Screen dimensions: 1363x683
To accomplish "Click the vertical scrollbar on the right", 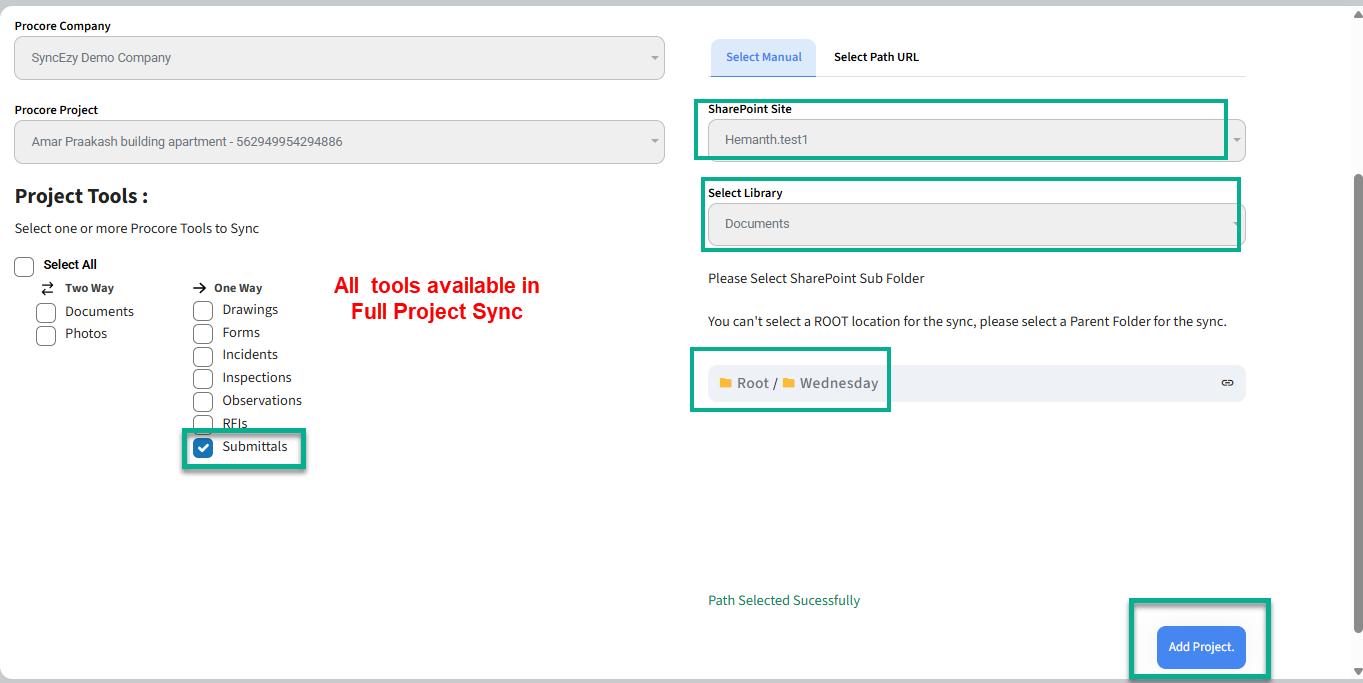I will click(1357, 400).
